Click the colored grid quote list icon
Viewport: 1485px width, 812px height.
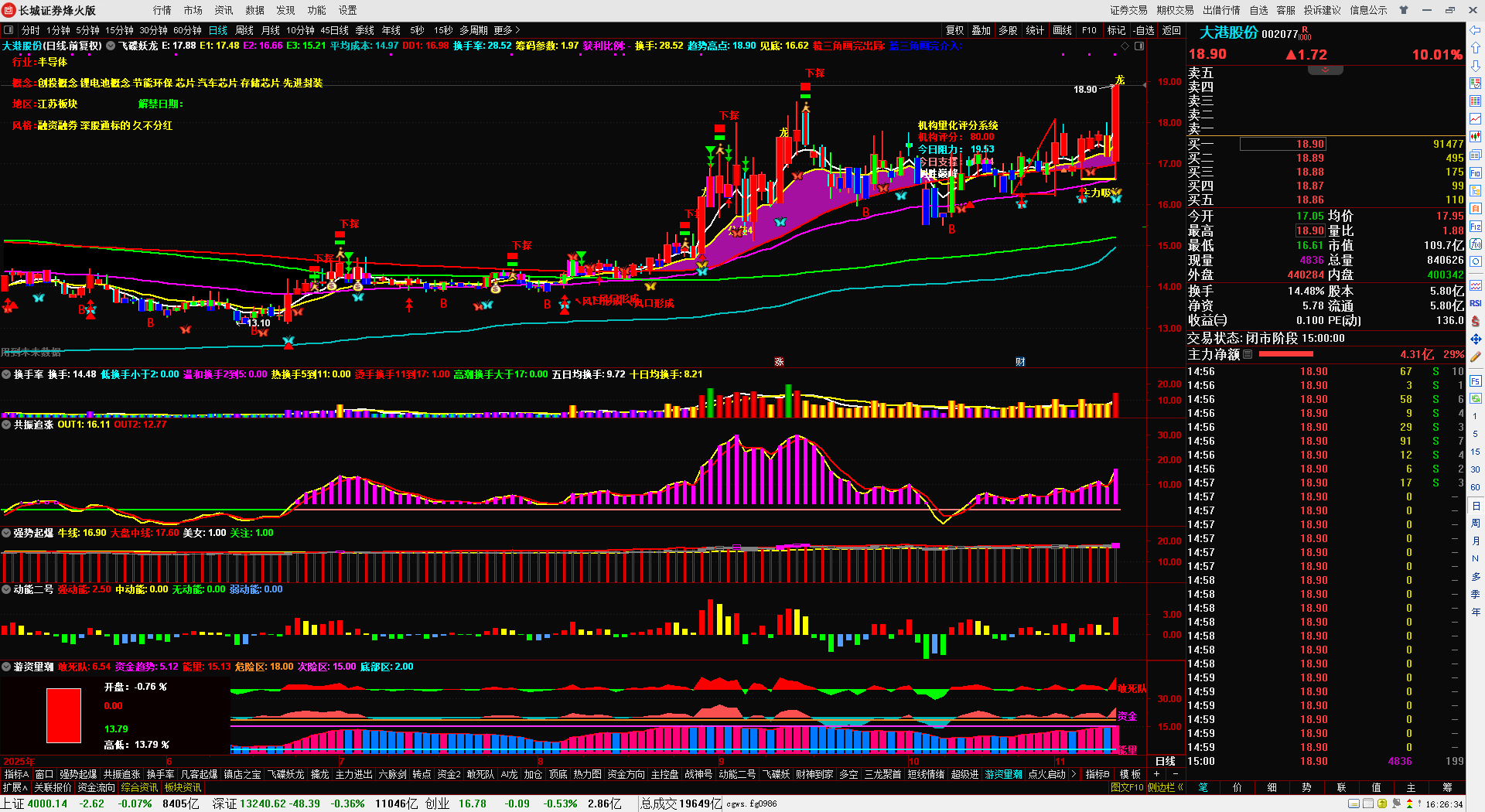pyautogui.click(x=1476, y=101)
